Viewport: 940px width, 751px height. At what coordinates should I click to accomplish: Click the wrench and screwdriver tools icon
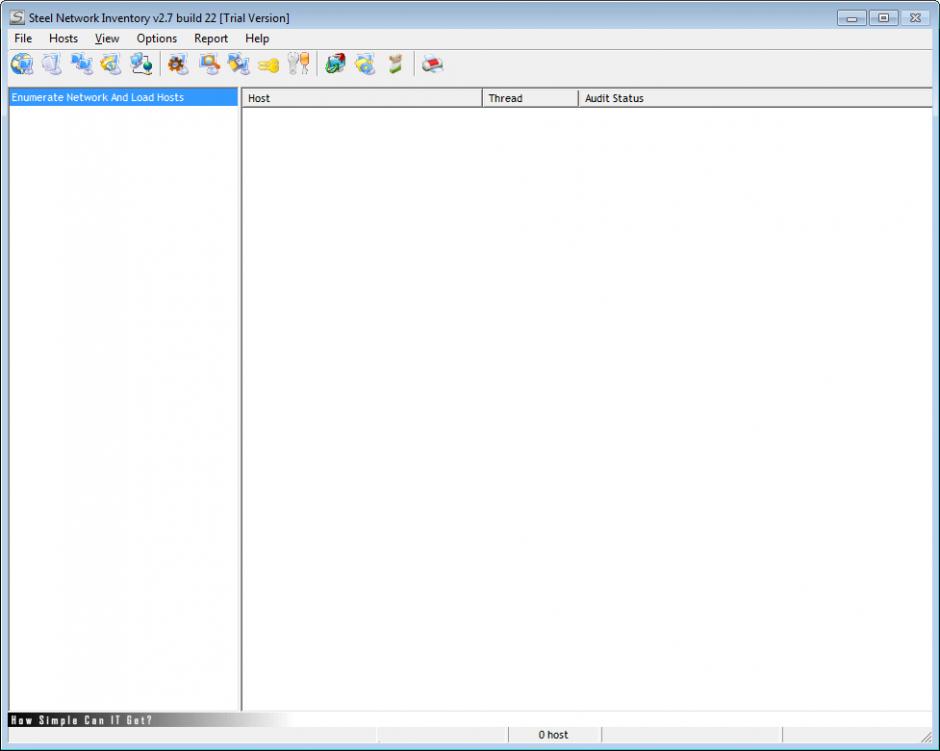tap(299, 64)
